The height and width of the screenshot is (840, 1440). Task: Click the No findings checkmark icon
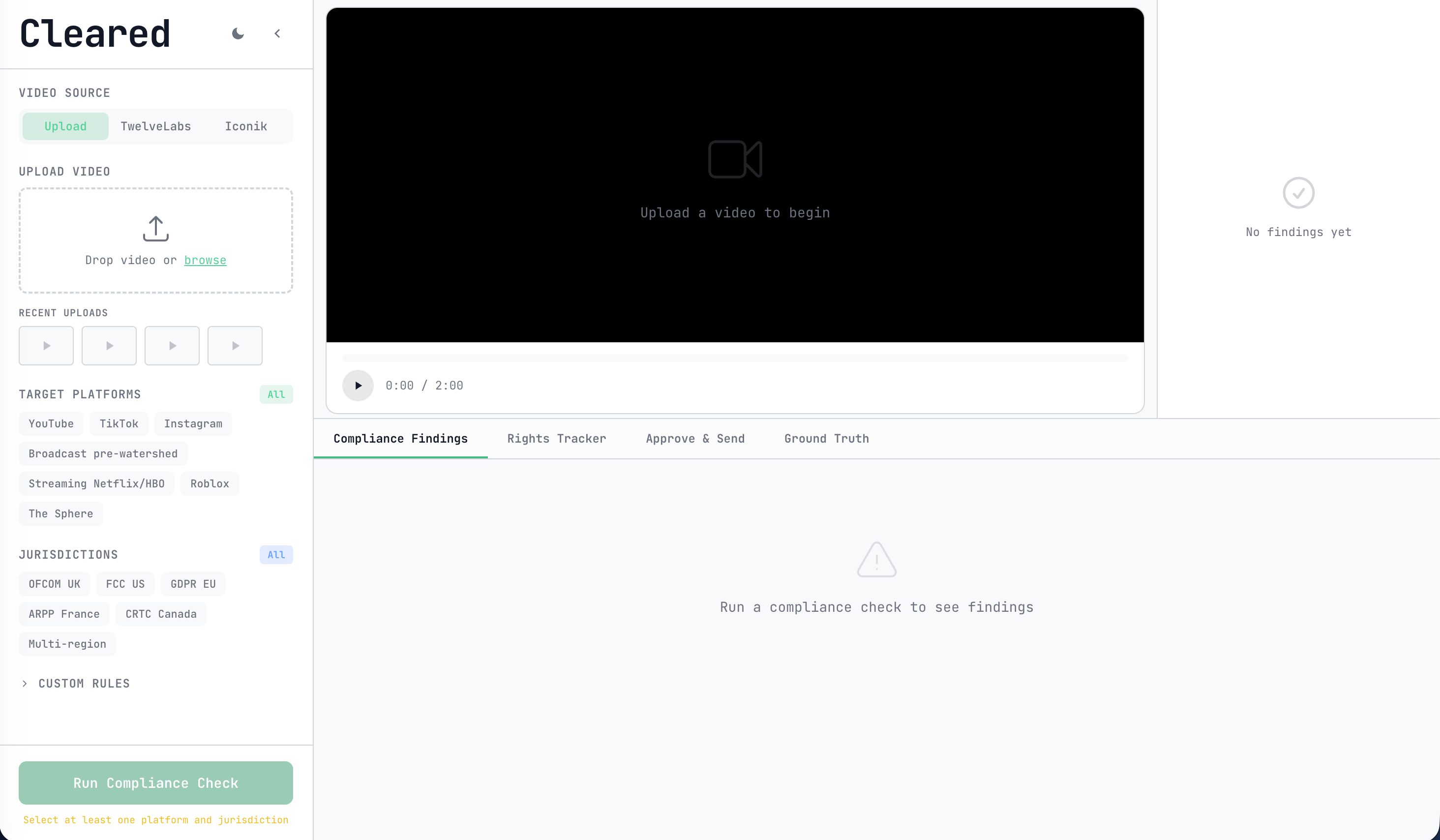pos(1298,193)
